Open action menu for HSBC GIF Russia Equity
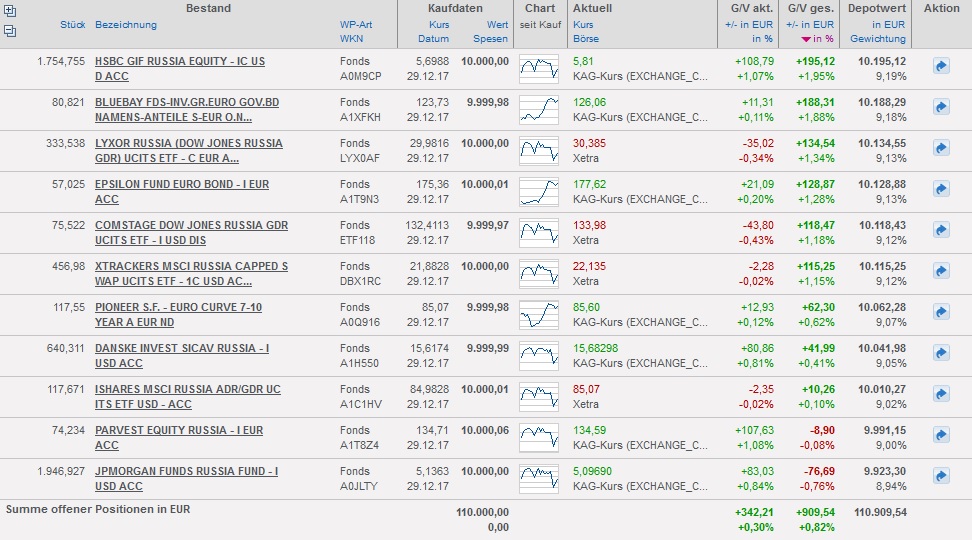This screenshot has width=972, height=540. (x=941, y=66)
